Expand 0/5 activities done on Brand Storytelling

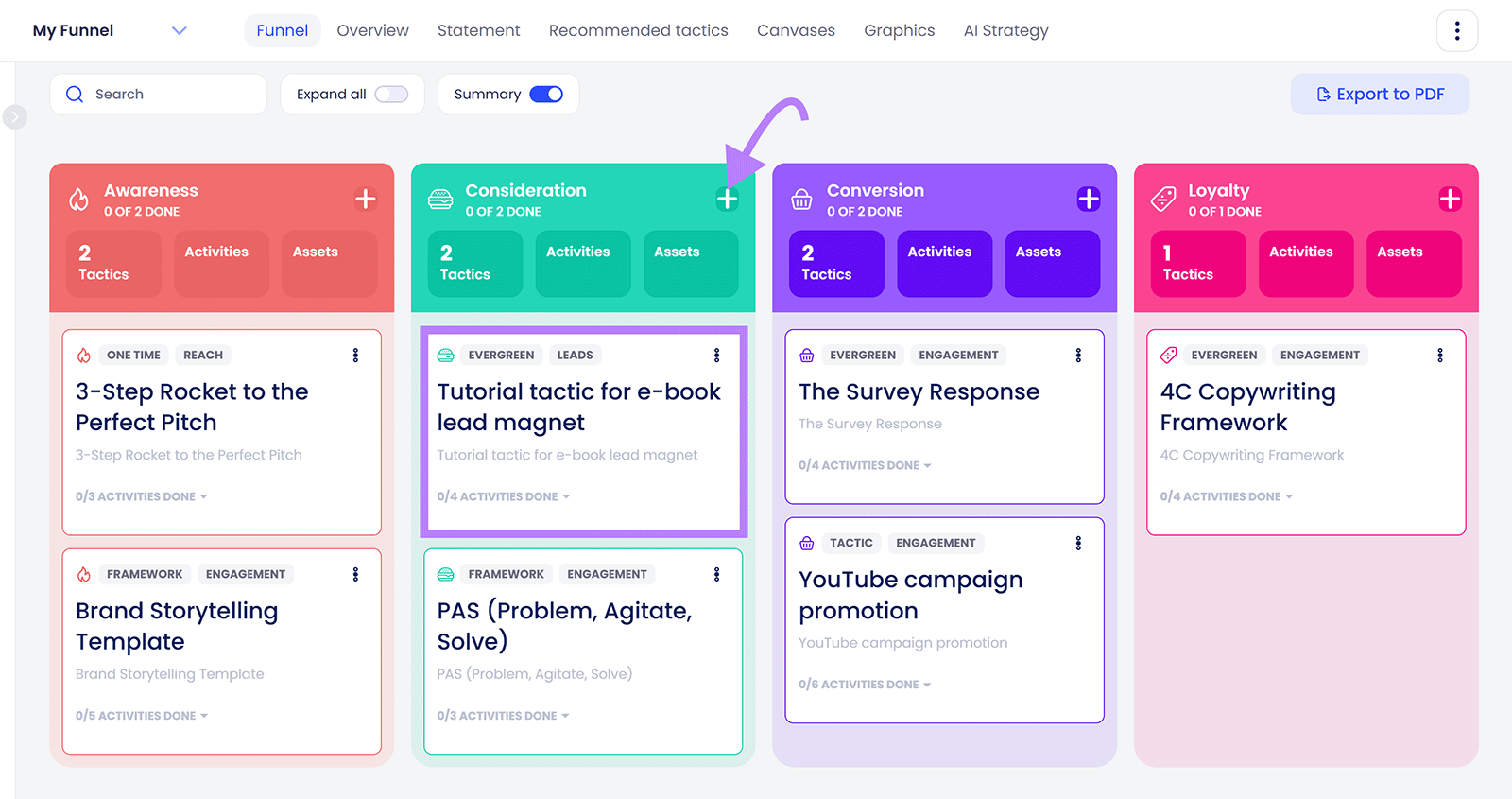click(142, 716)
